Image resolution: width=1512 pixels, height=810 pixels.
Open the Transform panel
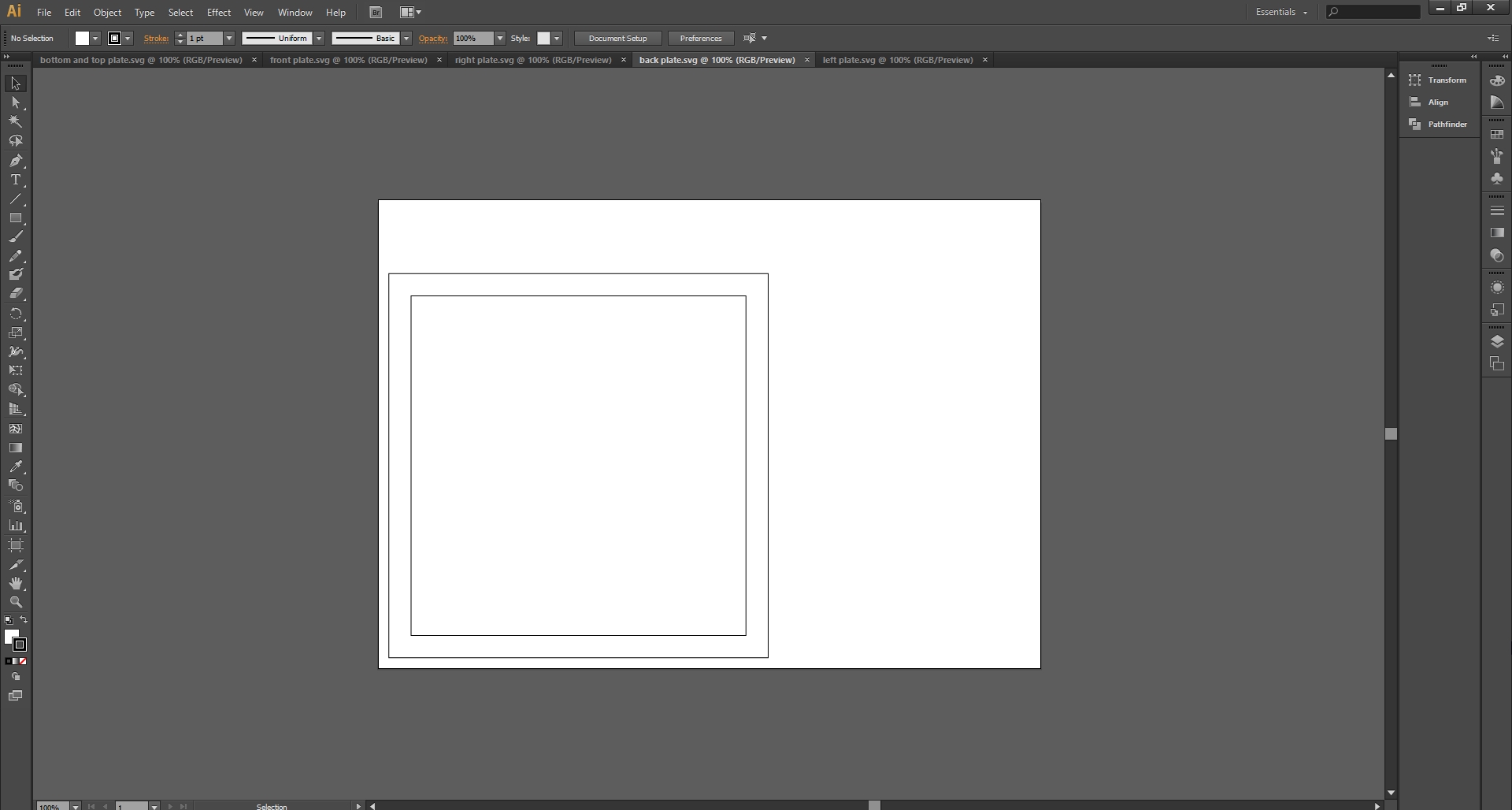tap(1439, 80)
